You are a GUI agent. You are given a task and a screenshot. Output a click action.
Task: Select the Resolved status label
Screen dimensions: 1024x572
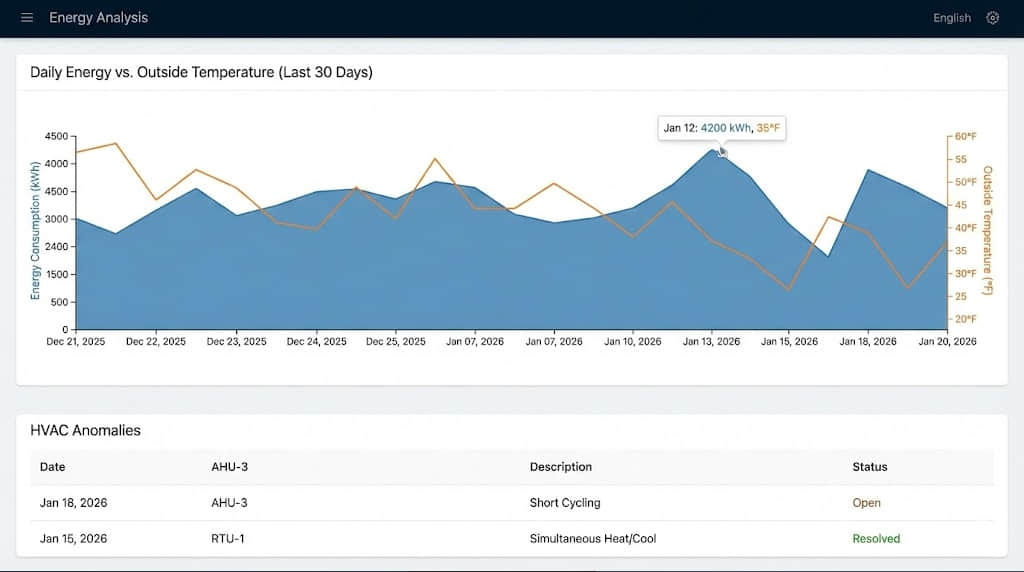(x=876, y=539)
